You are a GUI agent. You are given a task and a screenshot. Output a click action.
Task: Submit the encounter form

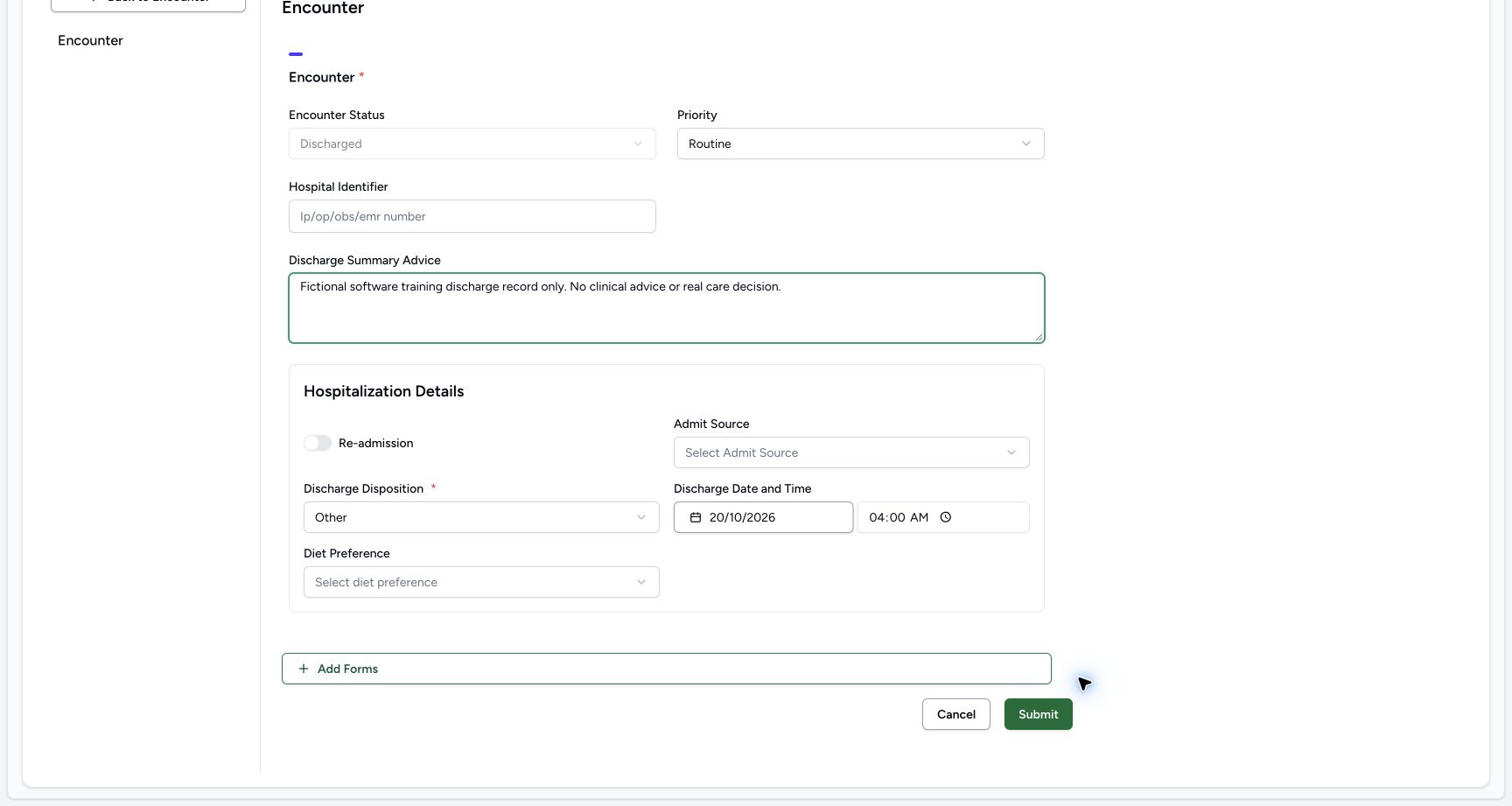tap(1039, 714)
